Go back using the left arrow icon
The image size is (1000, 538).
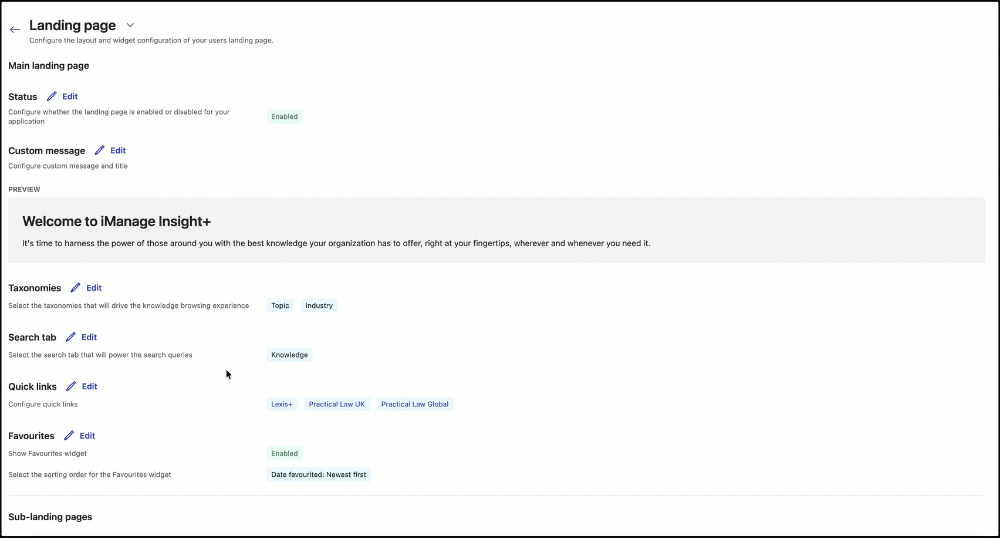(x=15, y=29)
